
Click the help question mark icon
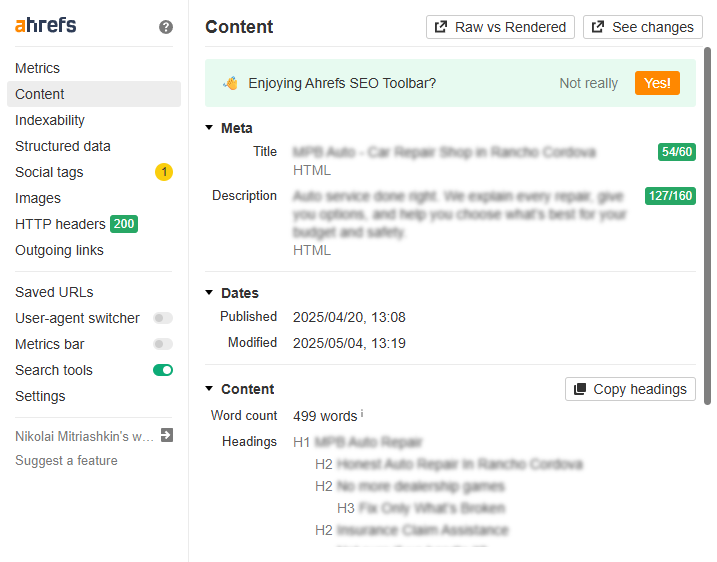coord(166,27)
